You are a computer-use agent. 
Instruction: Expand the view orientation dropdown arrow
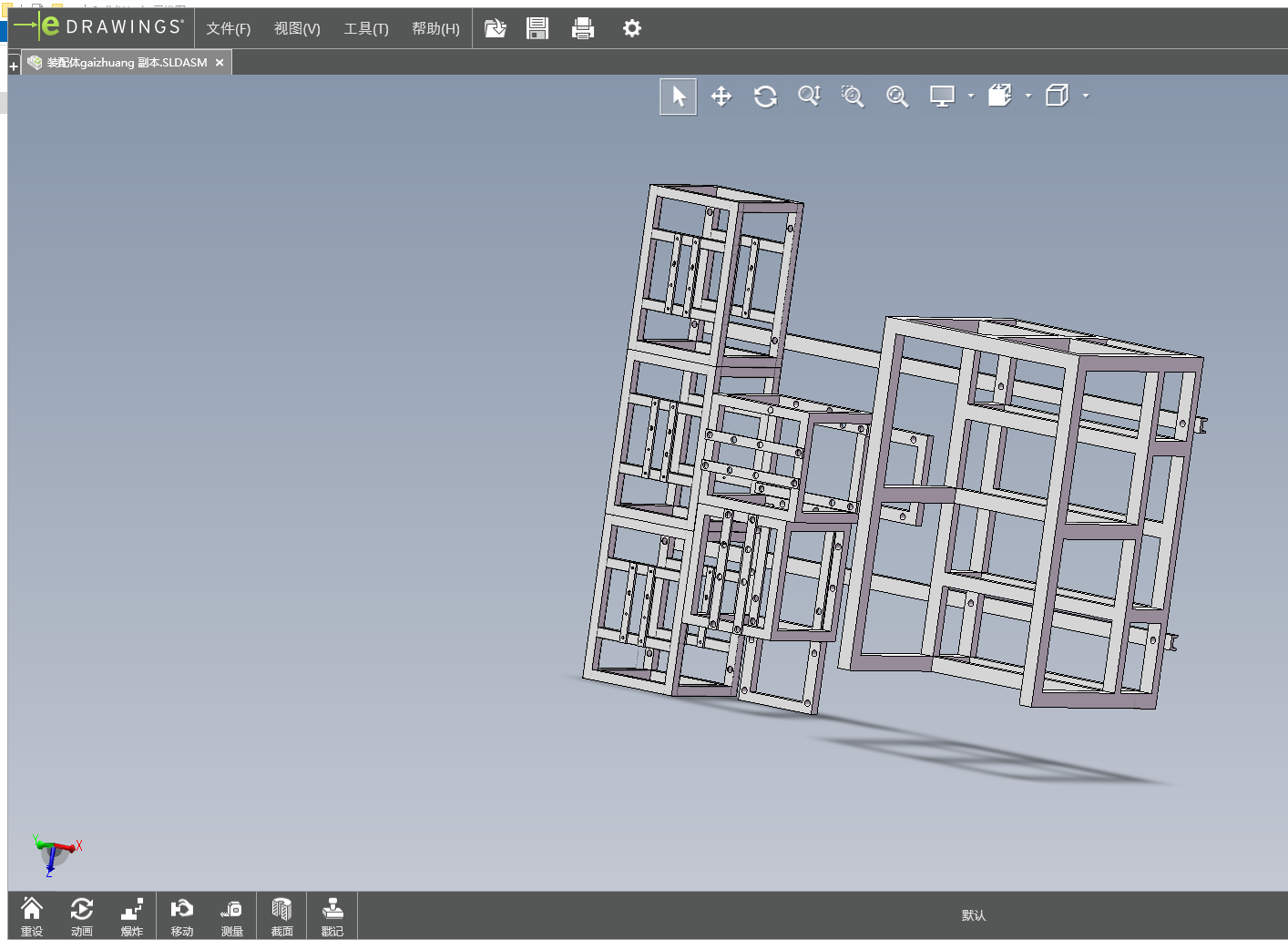1028,96
